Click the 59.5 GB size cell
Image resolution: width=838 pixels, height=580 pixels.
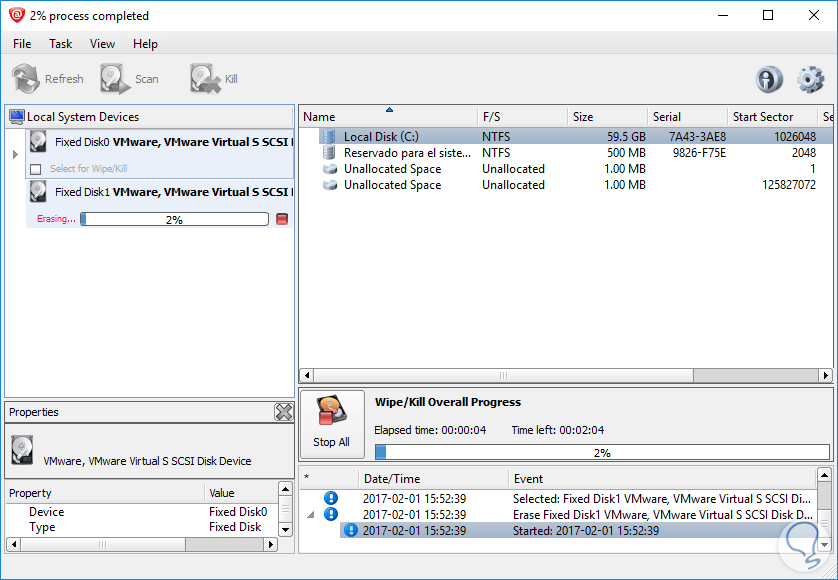[x=626, y=136]
